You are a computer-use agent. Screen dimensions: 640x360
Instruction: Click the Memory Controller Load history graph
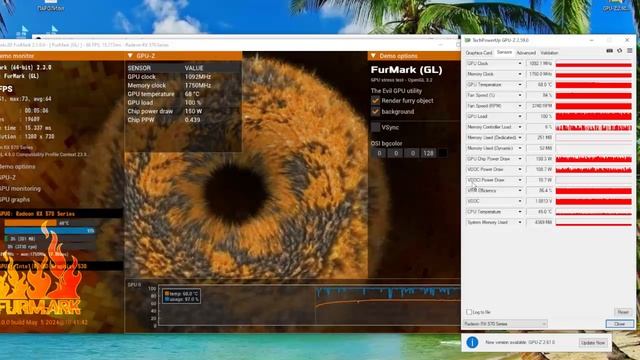point(593,127)
